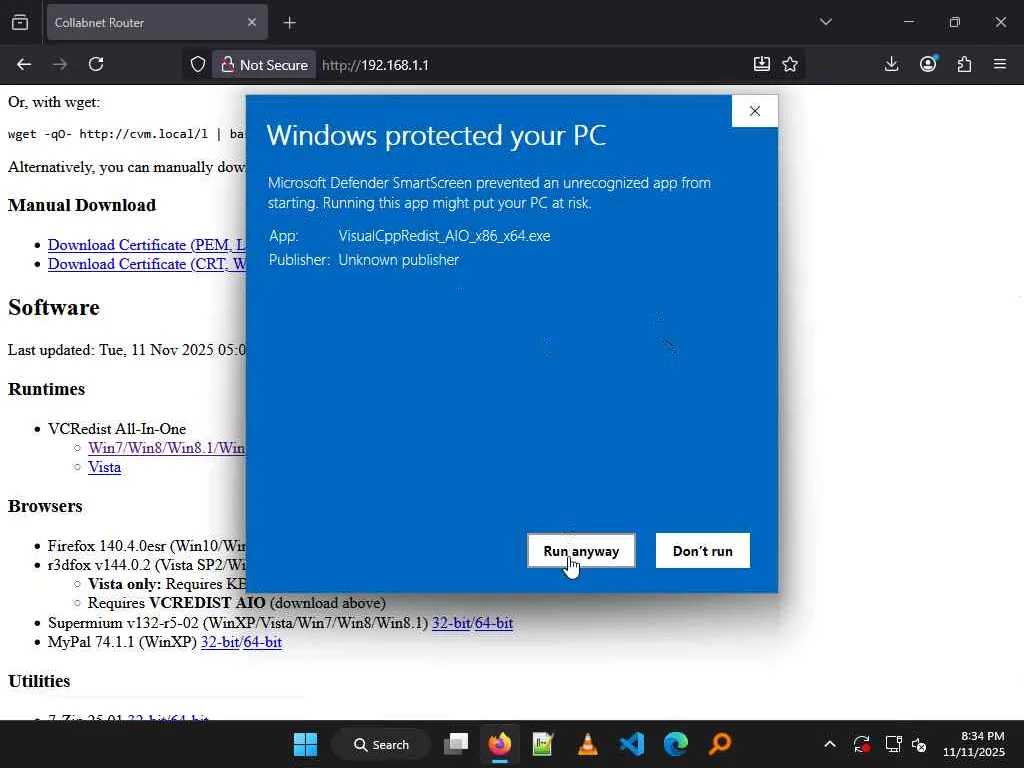The image size is (1024, 768).
Task: Click the taskbar Search box
Action: (x=381, y=744)
